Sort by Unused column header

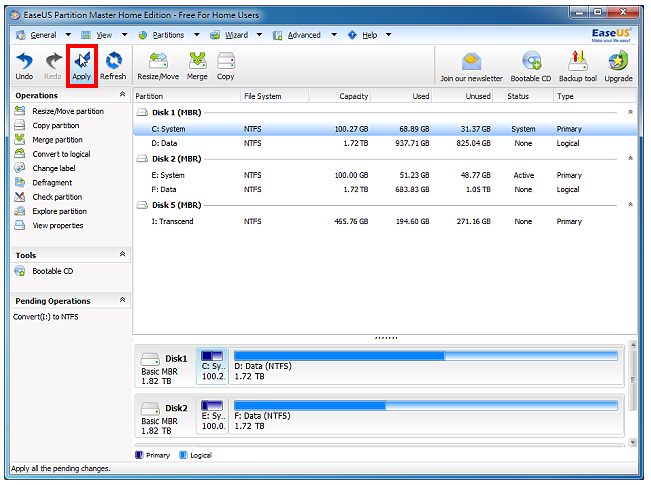click(463, 96)
